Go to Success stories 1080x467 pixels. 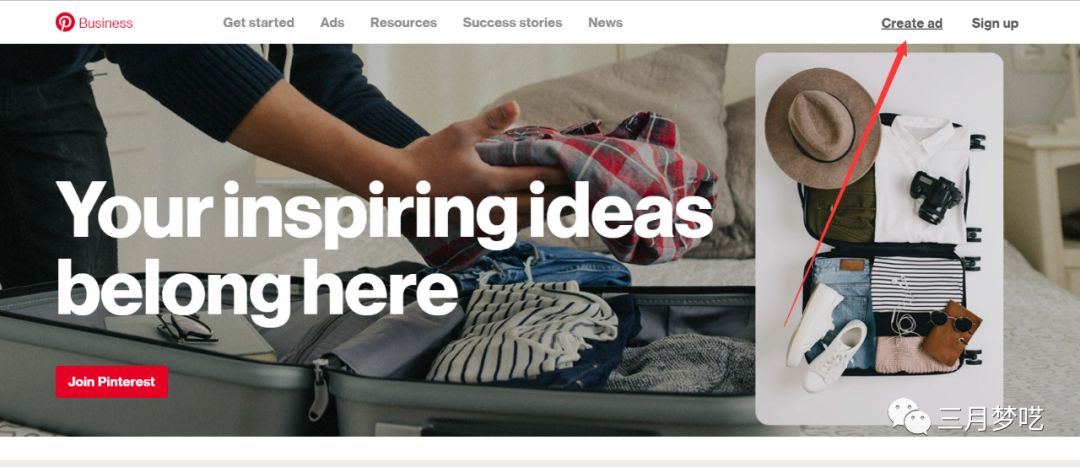pyautogui.click(x=512, y=23)
